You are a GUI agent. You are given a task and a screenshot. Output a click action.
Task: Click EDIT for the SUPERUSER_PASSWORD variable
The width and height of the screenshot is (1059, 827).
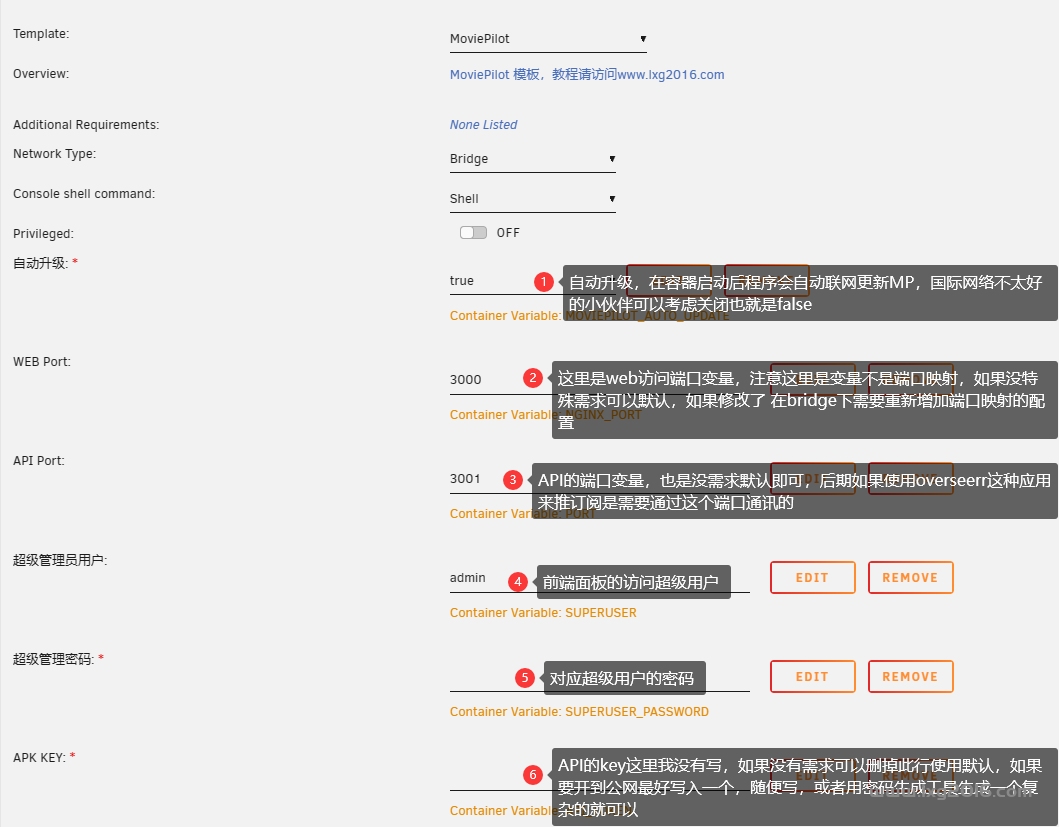click(812, 676)
